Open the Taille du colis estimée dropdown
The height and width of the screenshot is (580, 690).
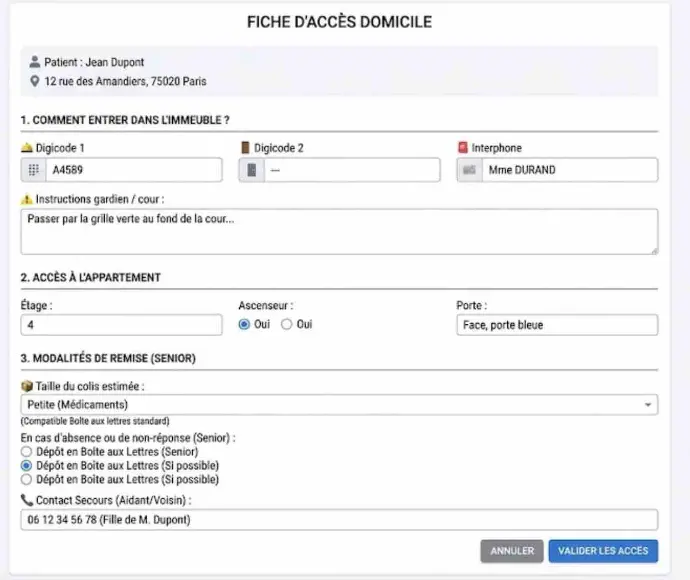pos(338,405)
